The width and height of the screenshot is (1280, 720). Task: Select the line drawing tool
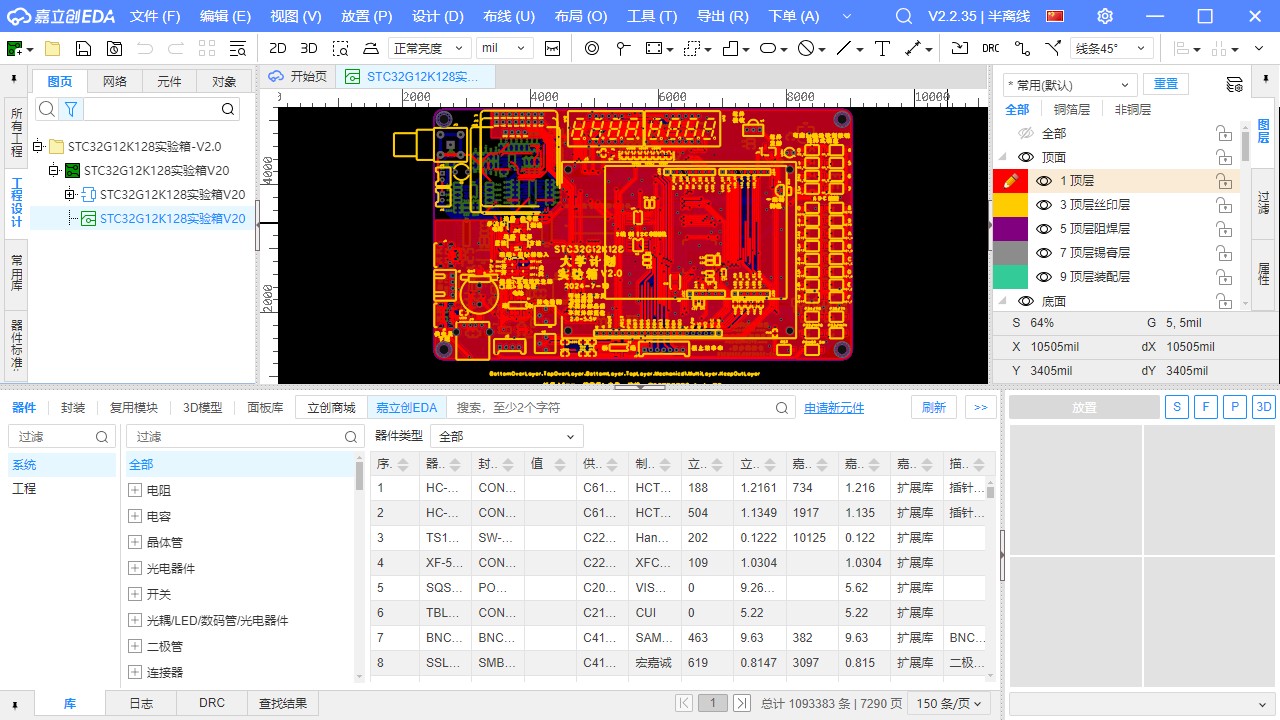coord(844,48)
